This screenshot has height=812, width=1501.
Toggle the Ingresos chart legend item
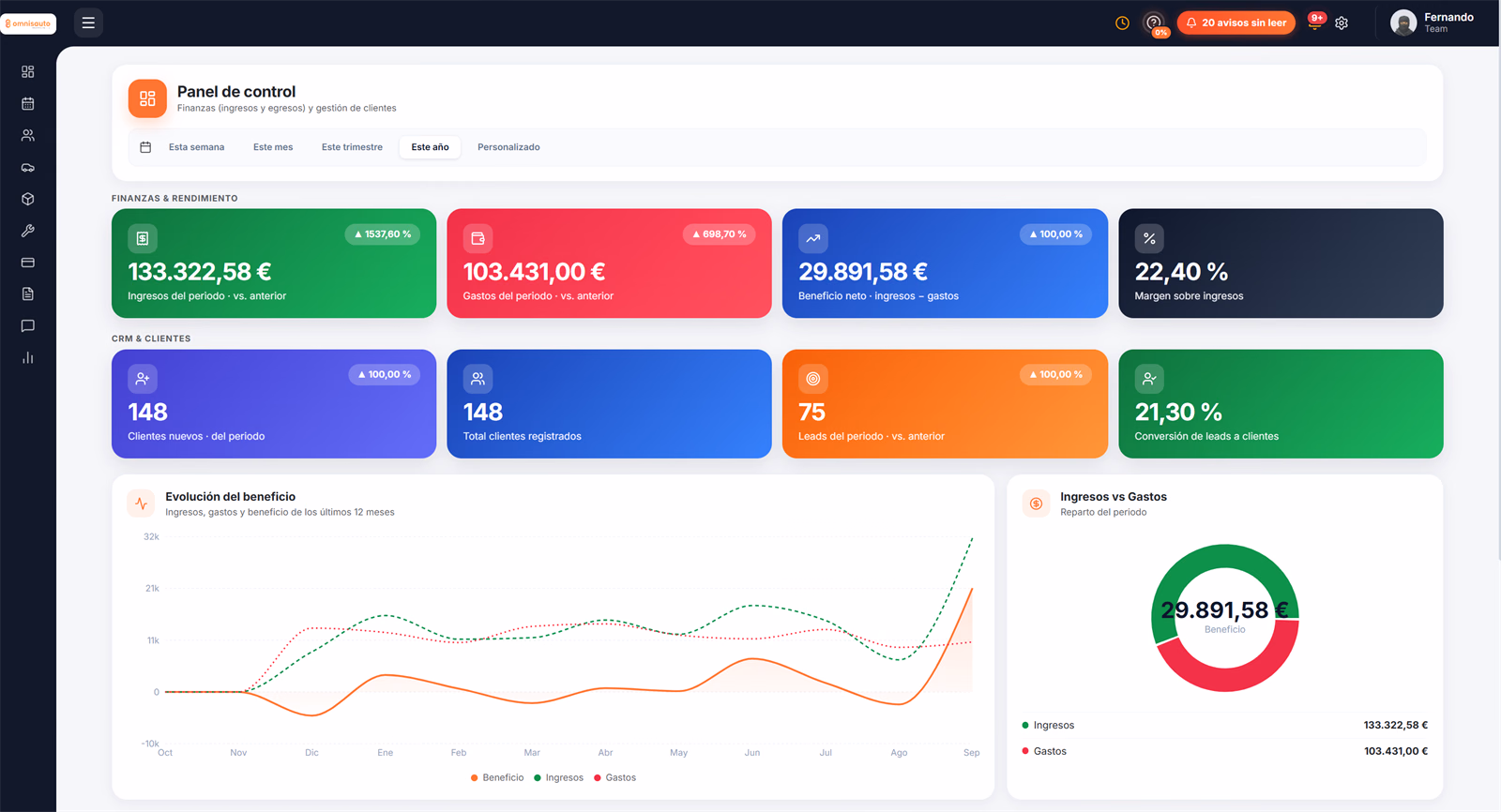coord(558,777)
